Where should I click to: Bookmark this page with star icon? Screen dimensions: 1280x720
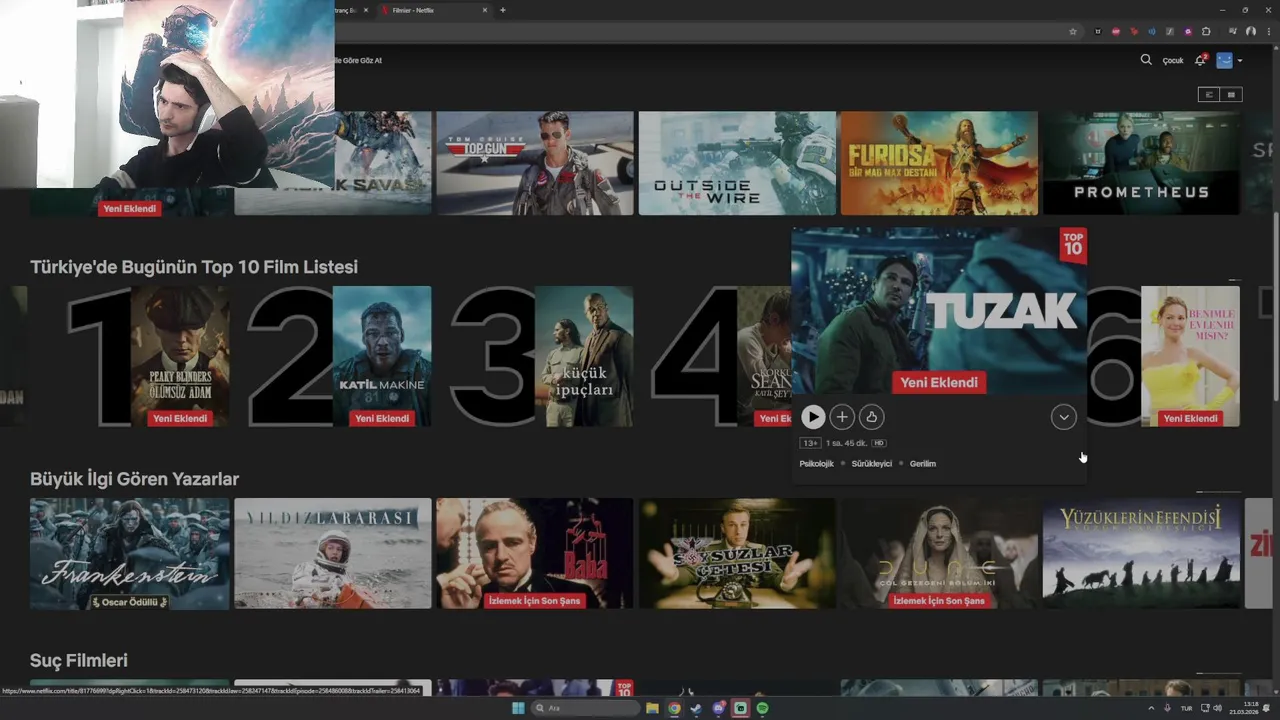click(x=1073, y=31)
